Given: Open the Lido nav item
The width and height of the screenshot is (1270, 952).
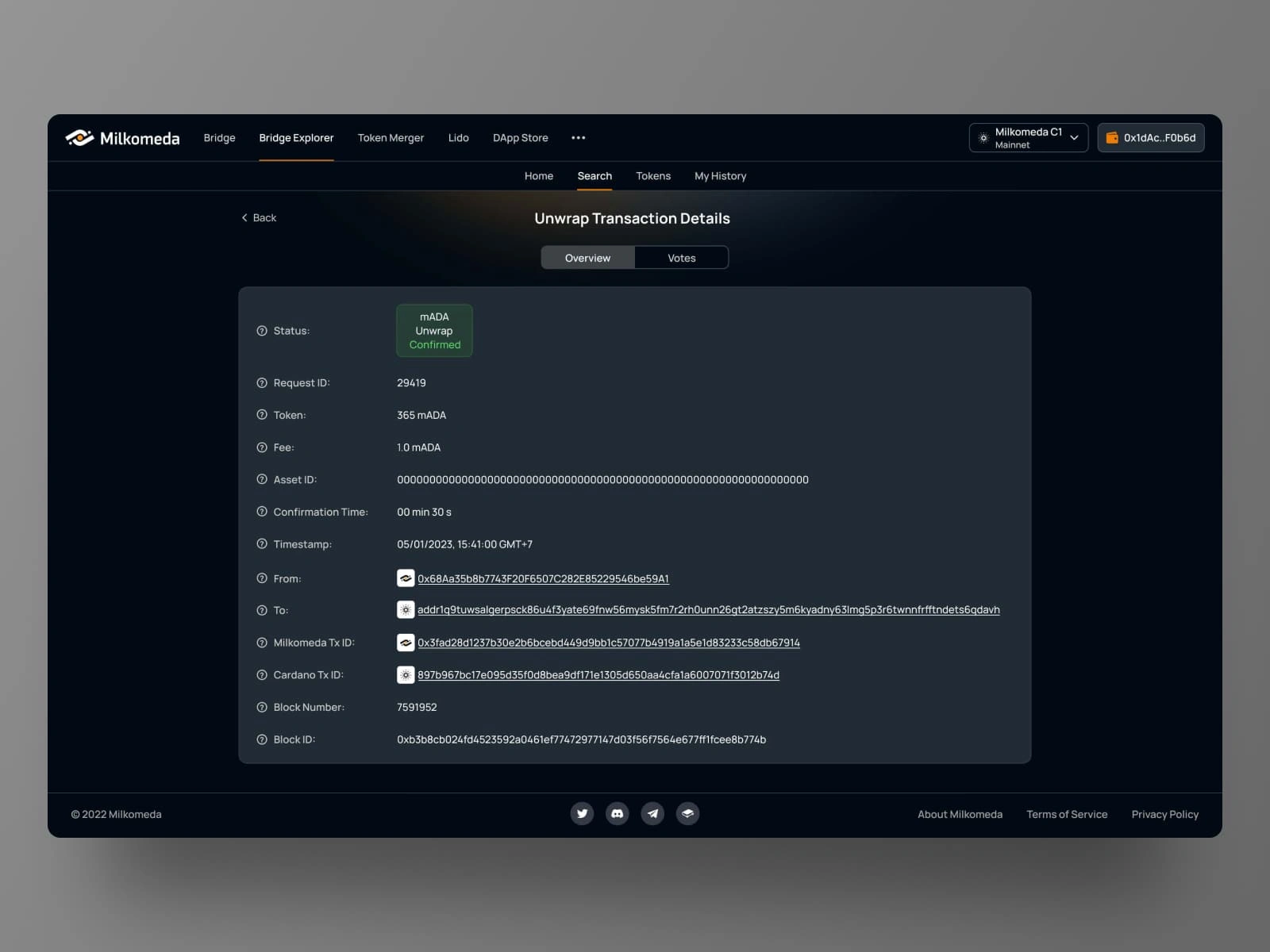Looking at the screenshot, I should [459, 138].
